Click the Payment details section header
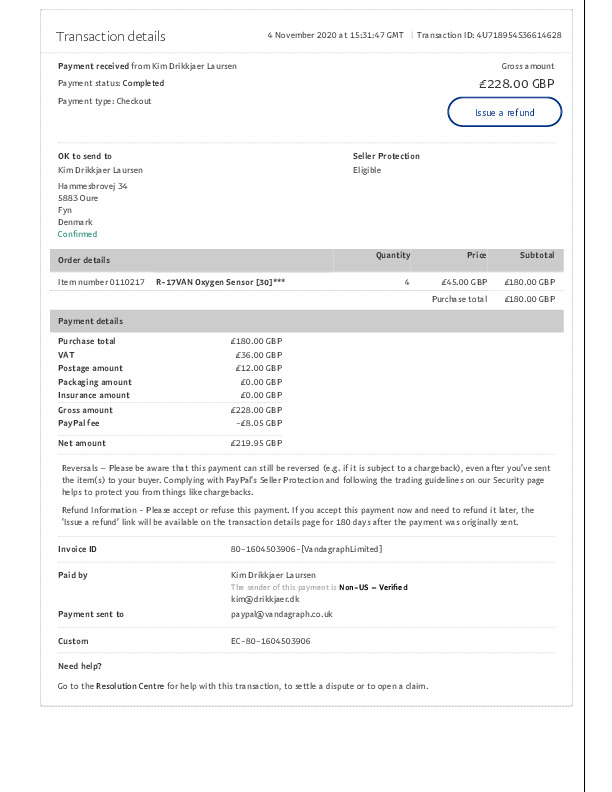 pyautogui.click(x=90, y=321)
